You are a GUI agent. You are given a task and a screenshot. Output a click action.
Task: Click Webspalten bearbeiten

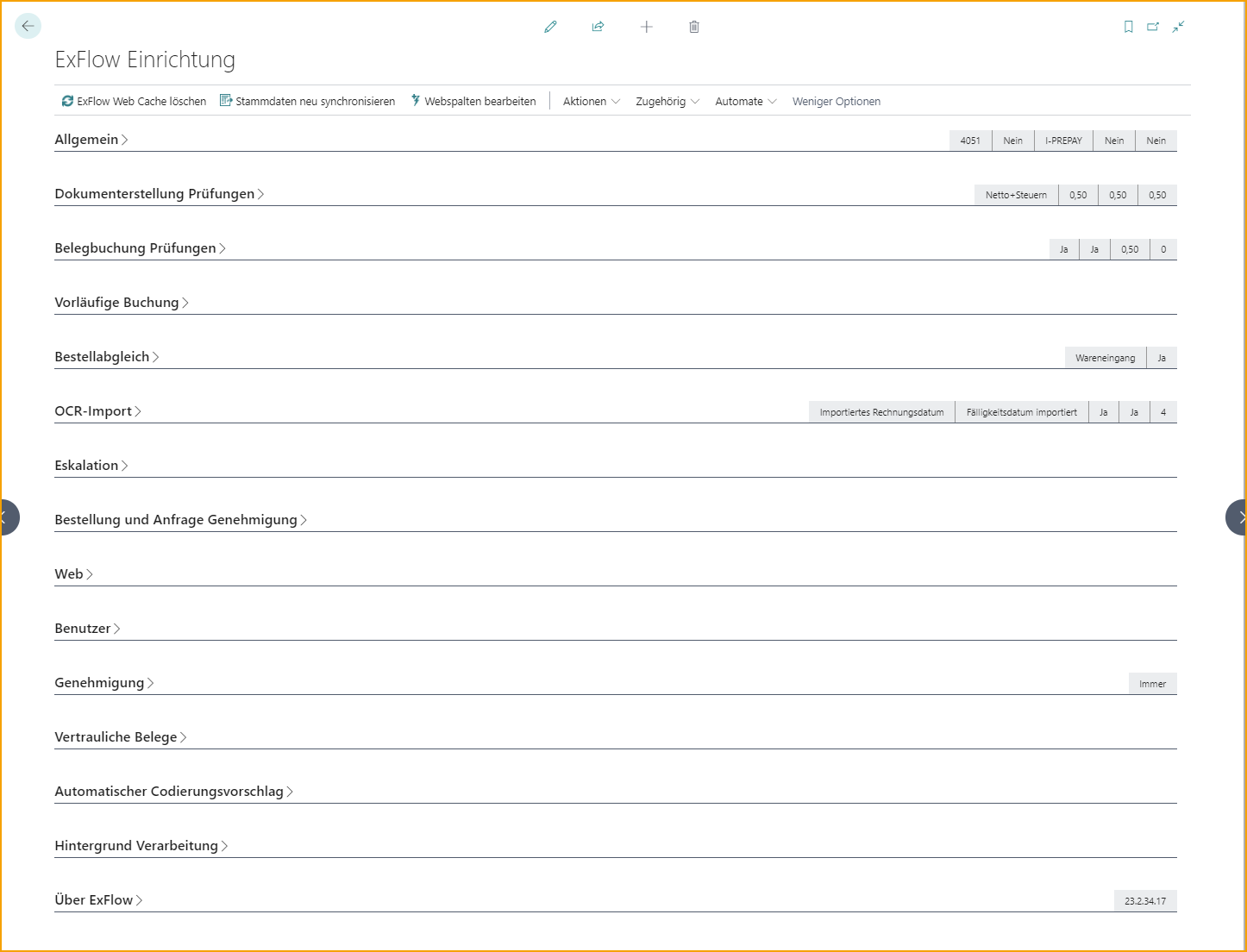pyautogui.click(x=473, y=101)
